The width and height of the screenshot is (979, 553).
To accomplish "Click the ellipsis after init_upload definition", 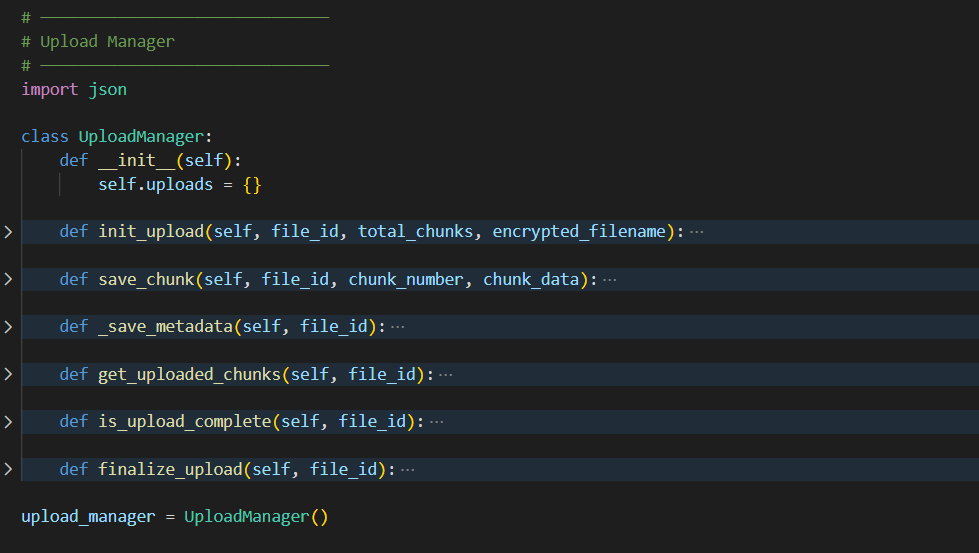I will [x=697, y=232].
